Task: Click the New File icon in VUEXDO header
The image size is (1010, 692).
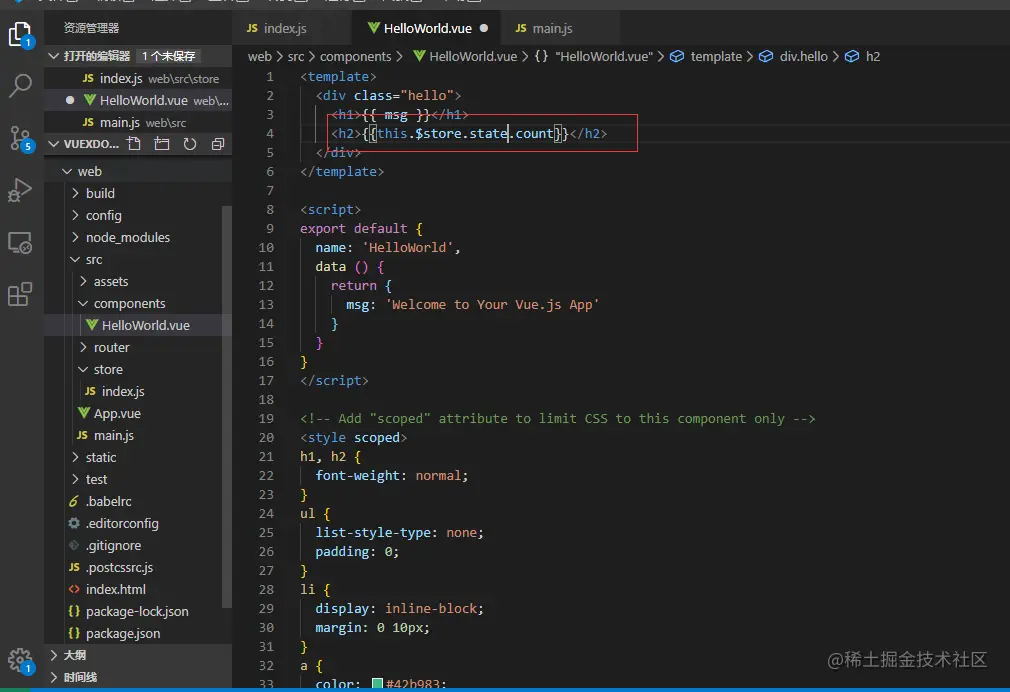Action: [x=134, y=144]
